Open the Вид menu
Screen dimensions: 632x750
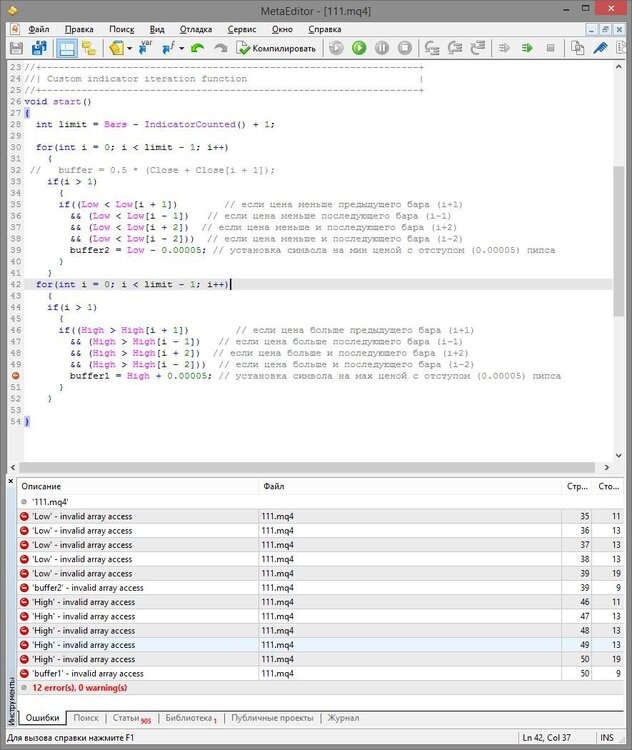coord(157,29)
